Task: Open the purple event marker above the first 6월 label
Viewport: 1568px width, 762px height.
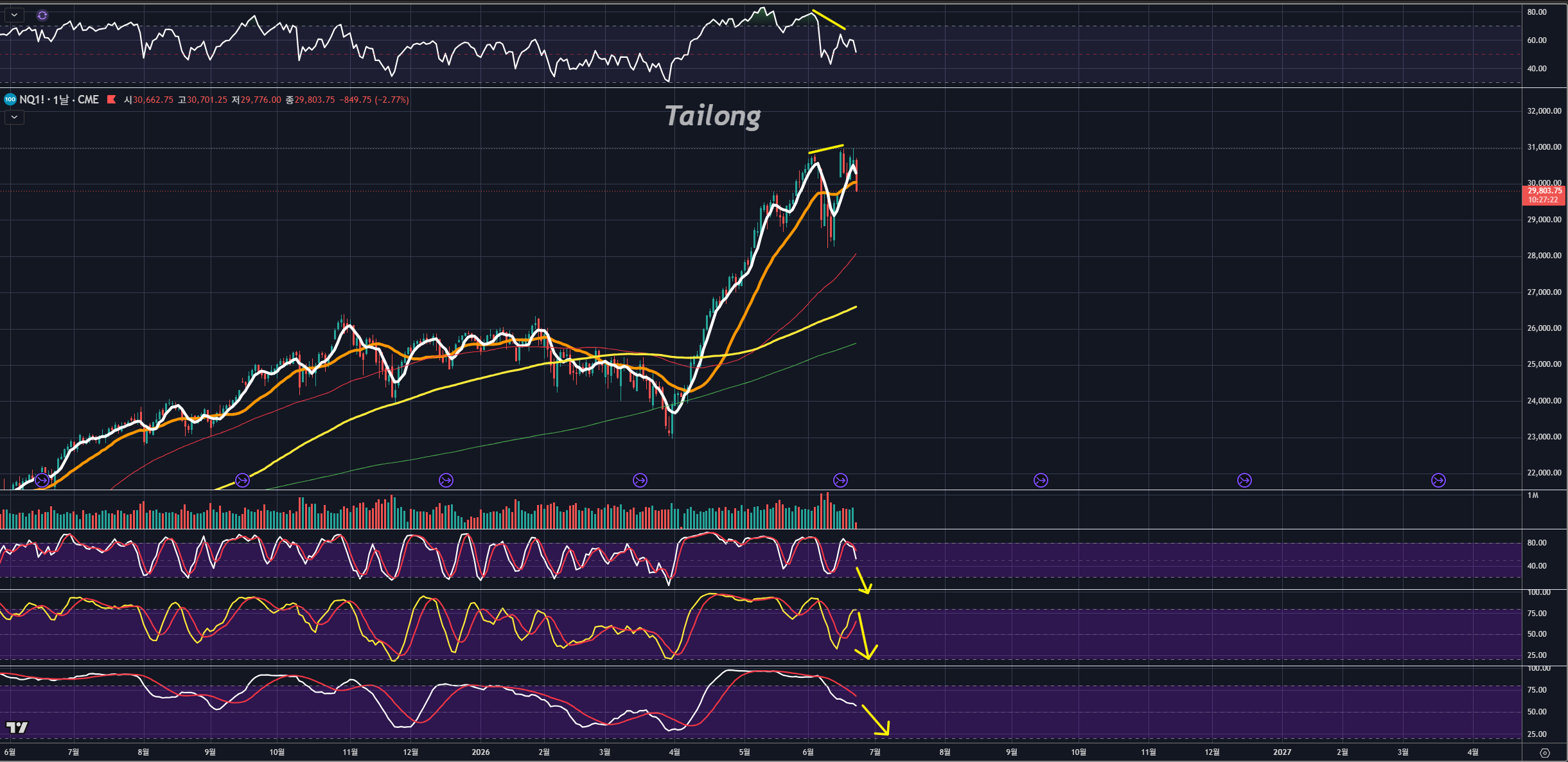Action: [x=42, y=480]
